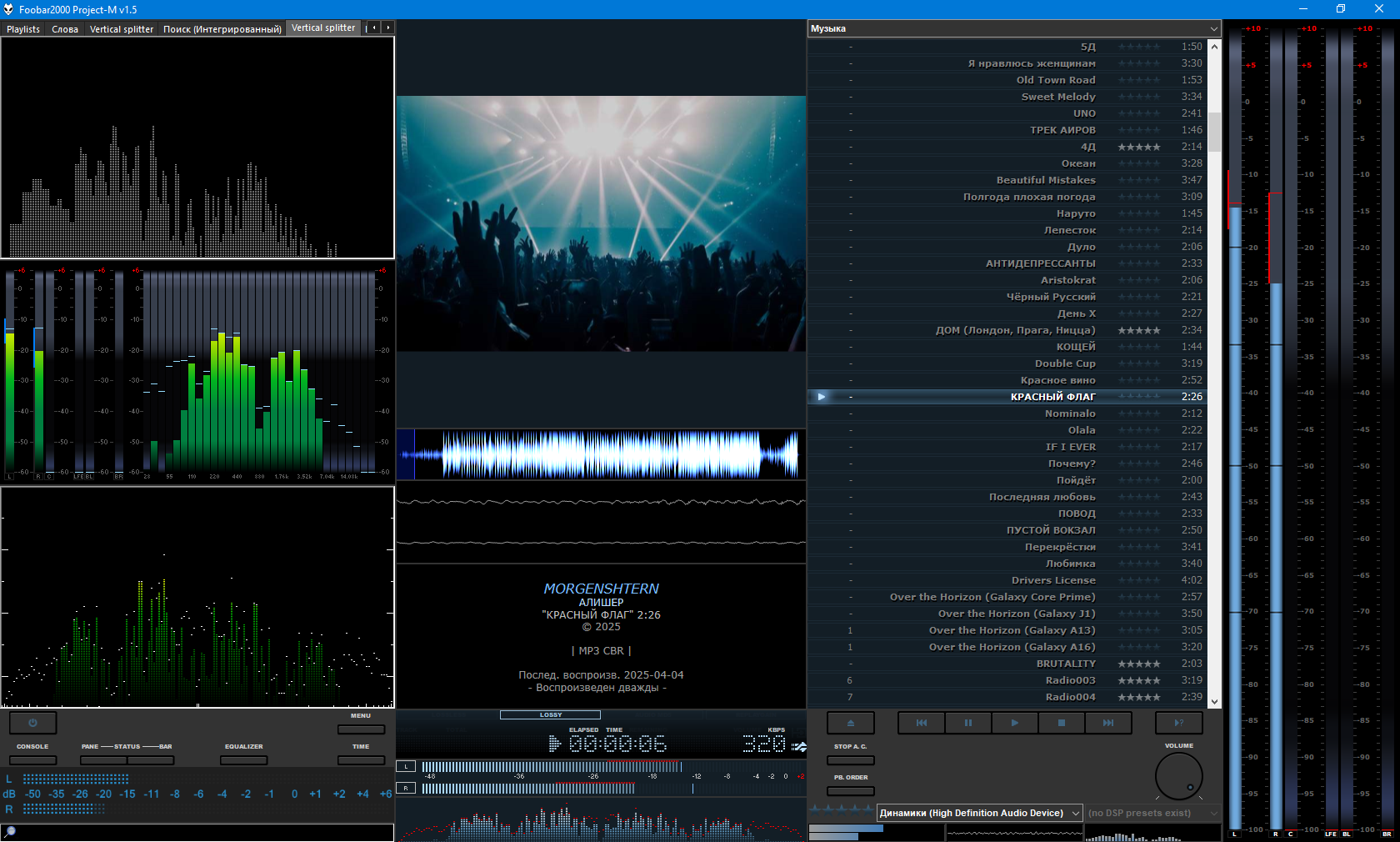Click the waveform seekbar
The width and height of the screenshot is (1400, 842).
coord(601,454)
